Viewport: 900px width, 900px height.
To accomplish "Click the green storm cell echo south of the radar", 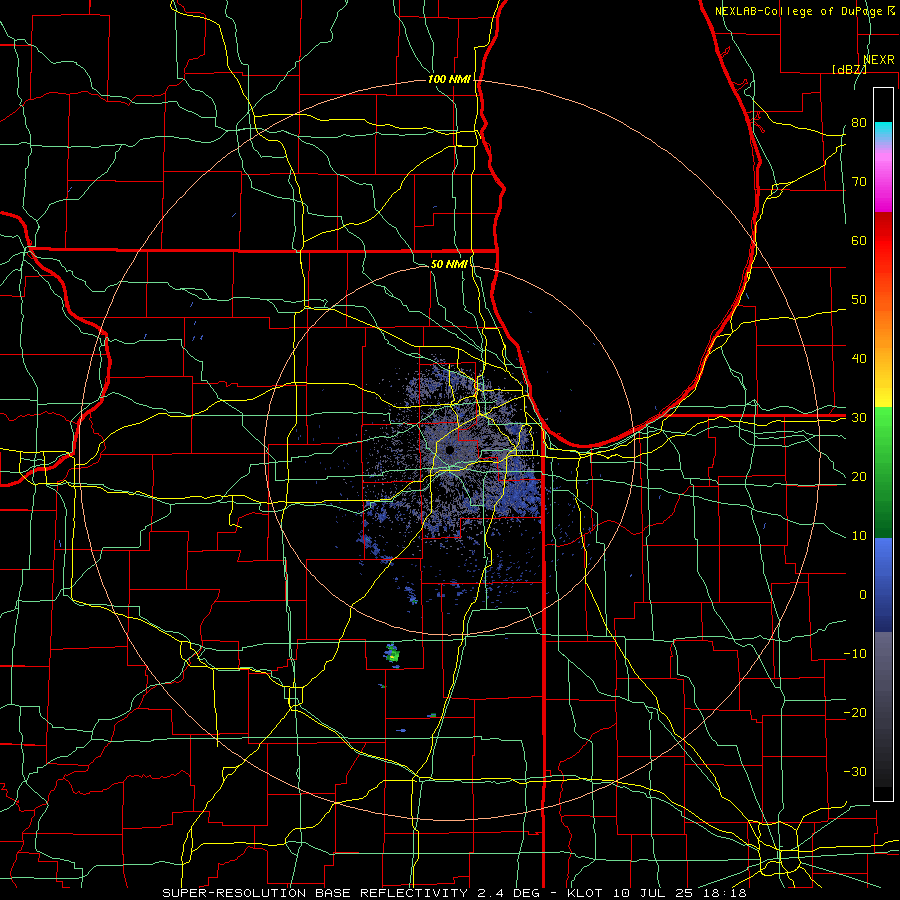I will point(393,654).
